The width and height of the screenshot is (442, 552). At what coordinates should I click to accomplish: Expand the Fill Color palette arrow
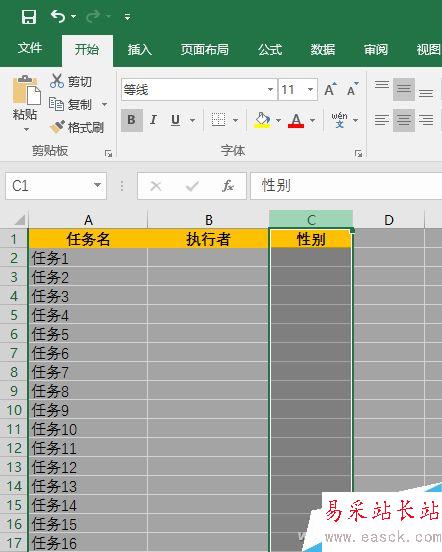coord(278,120)
